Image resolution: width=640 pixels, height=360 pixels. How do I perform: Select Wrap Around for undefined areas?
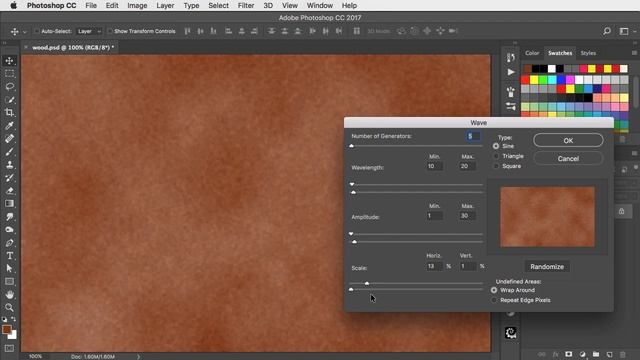[494, 290]
